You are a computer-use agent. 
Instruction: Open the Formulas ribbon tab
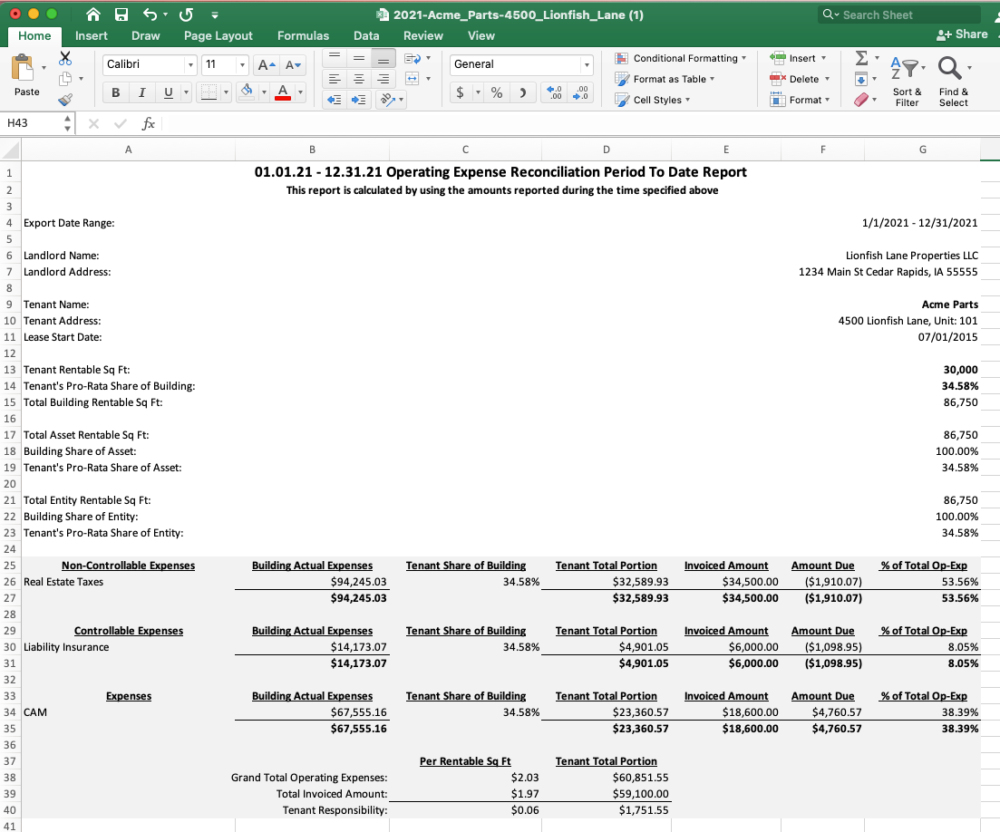303,35
